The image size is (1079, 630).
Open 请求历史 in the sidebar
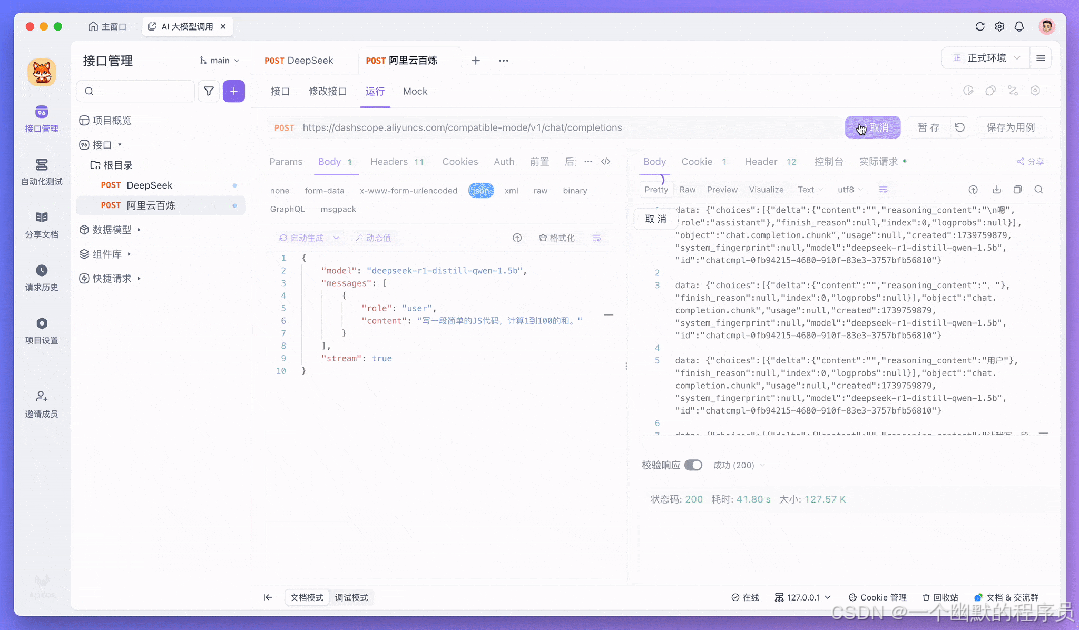point(41,278)
